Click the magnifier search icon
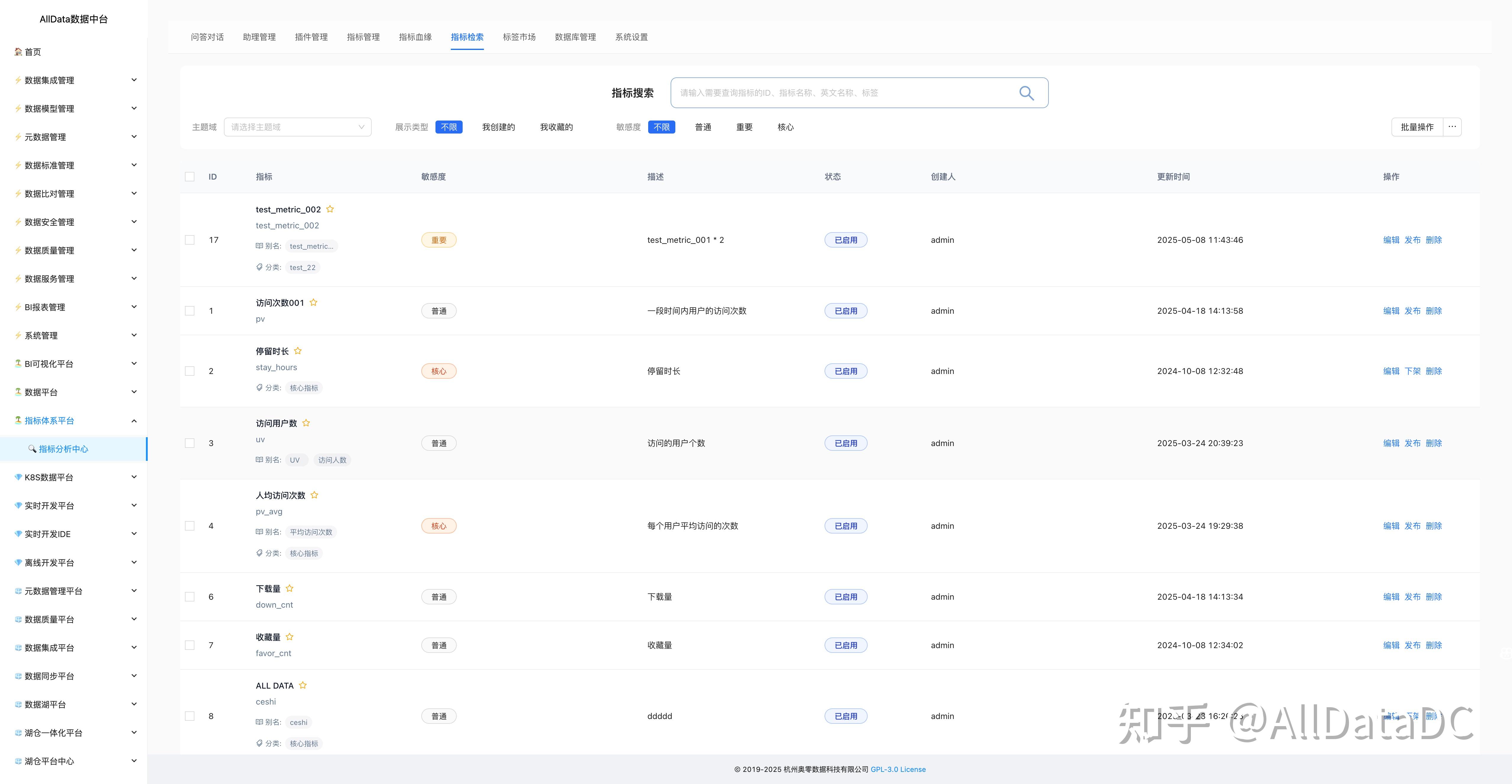Screen dimensions: 1512x784 (1026, 93)
